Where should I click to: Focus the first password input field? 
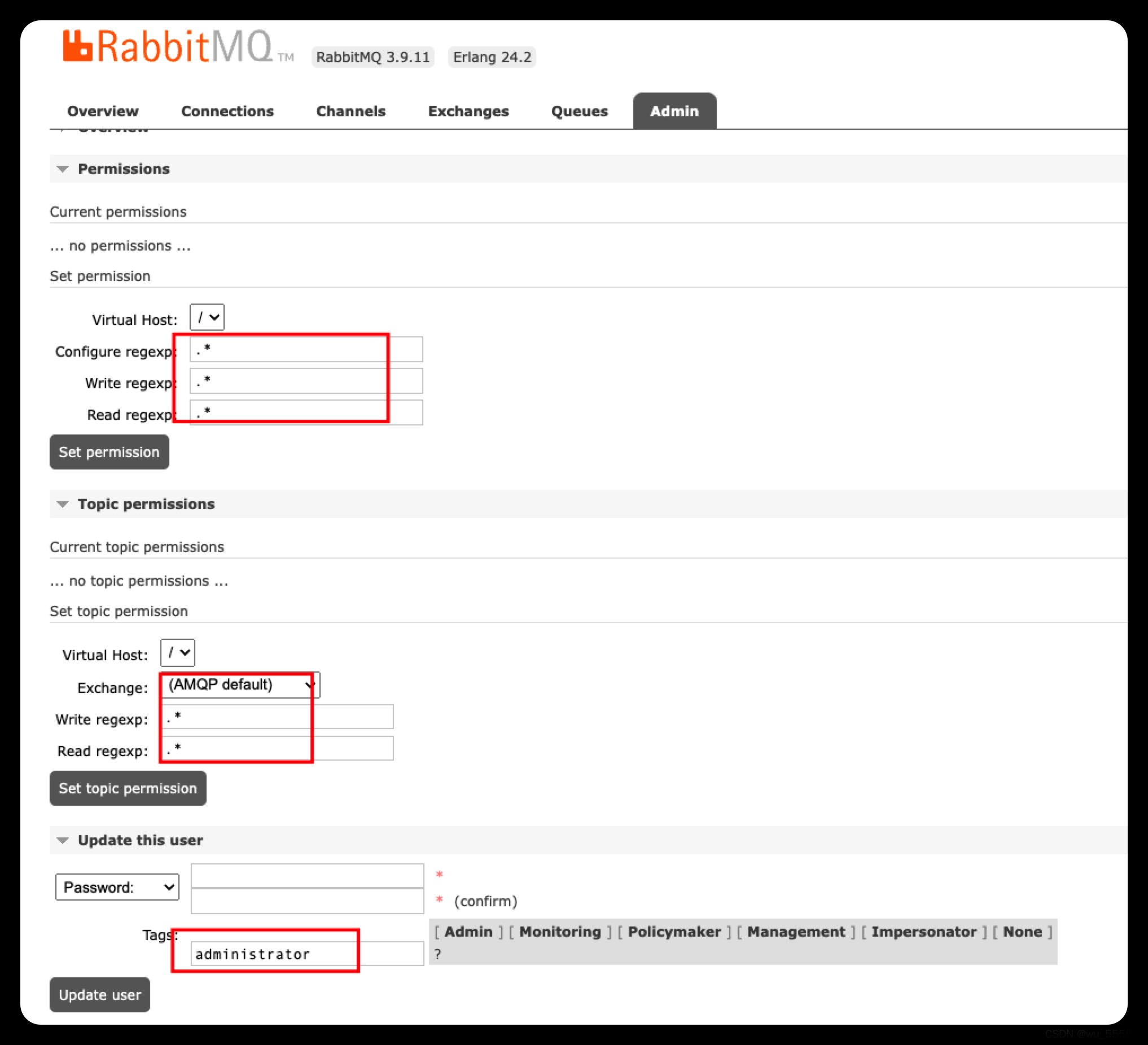coord(308,876)
